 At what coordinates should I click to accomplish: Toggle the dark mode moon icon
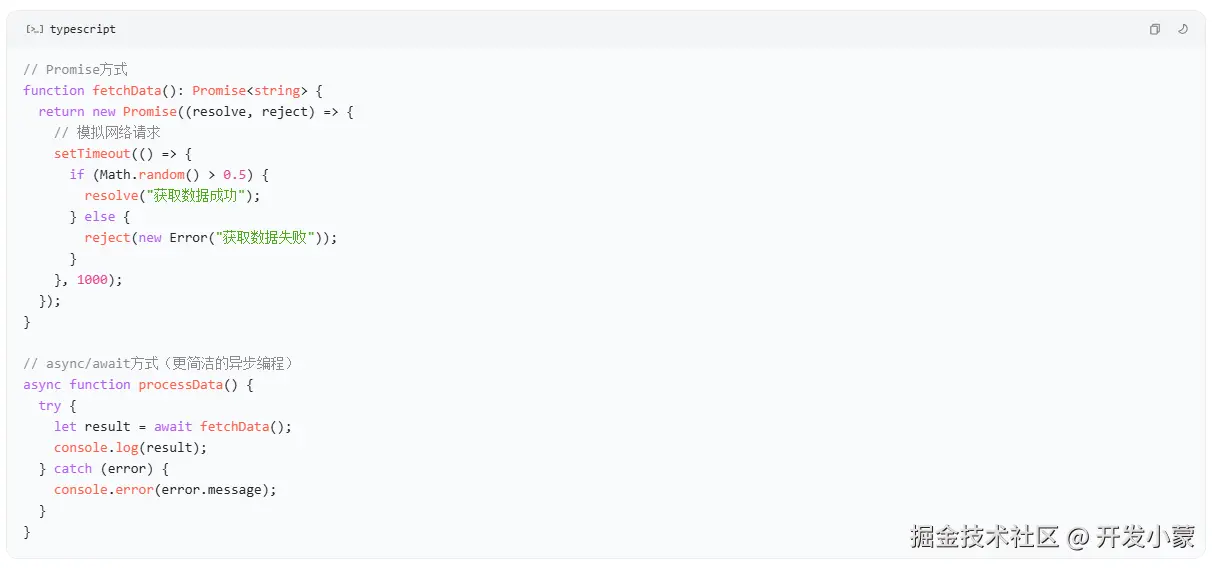1182,29
